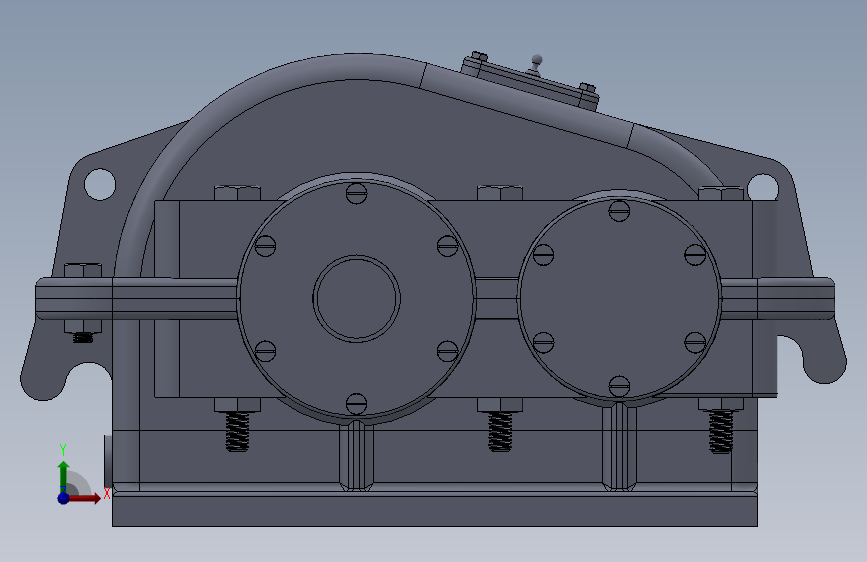The height and width of the screenshot is (562, 867).
Task: Select the left lifting eye hole on the housing
Action: tap(100, 184)
